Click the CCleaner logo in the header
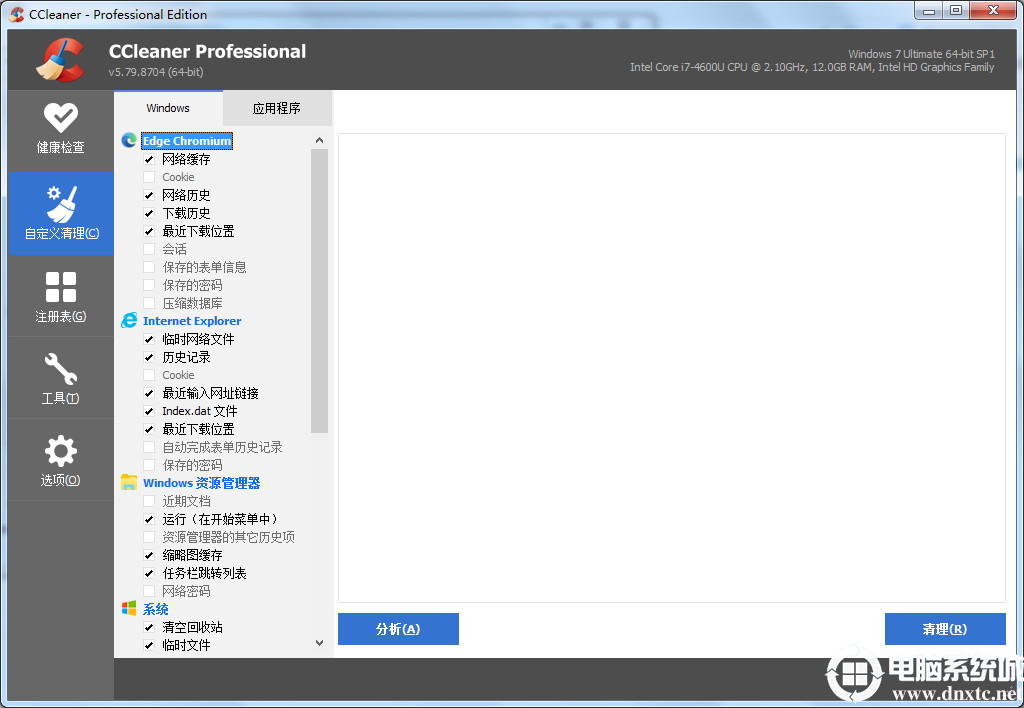The image size is (1024, 708). [60, 59]
